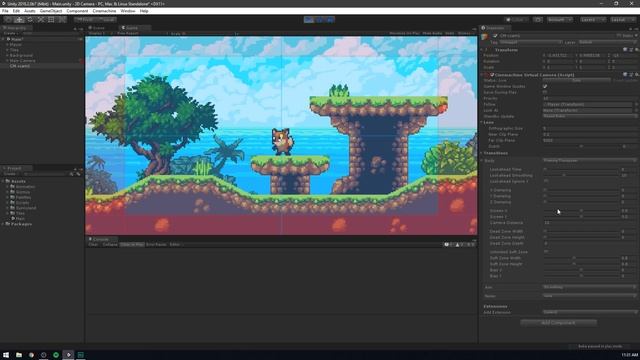Select the Scale tool in toolbar

(x=40, y=20)
